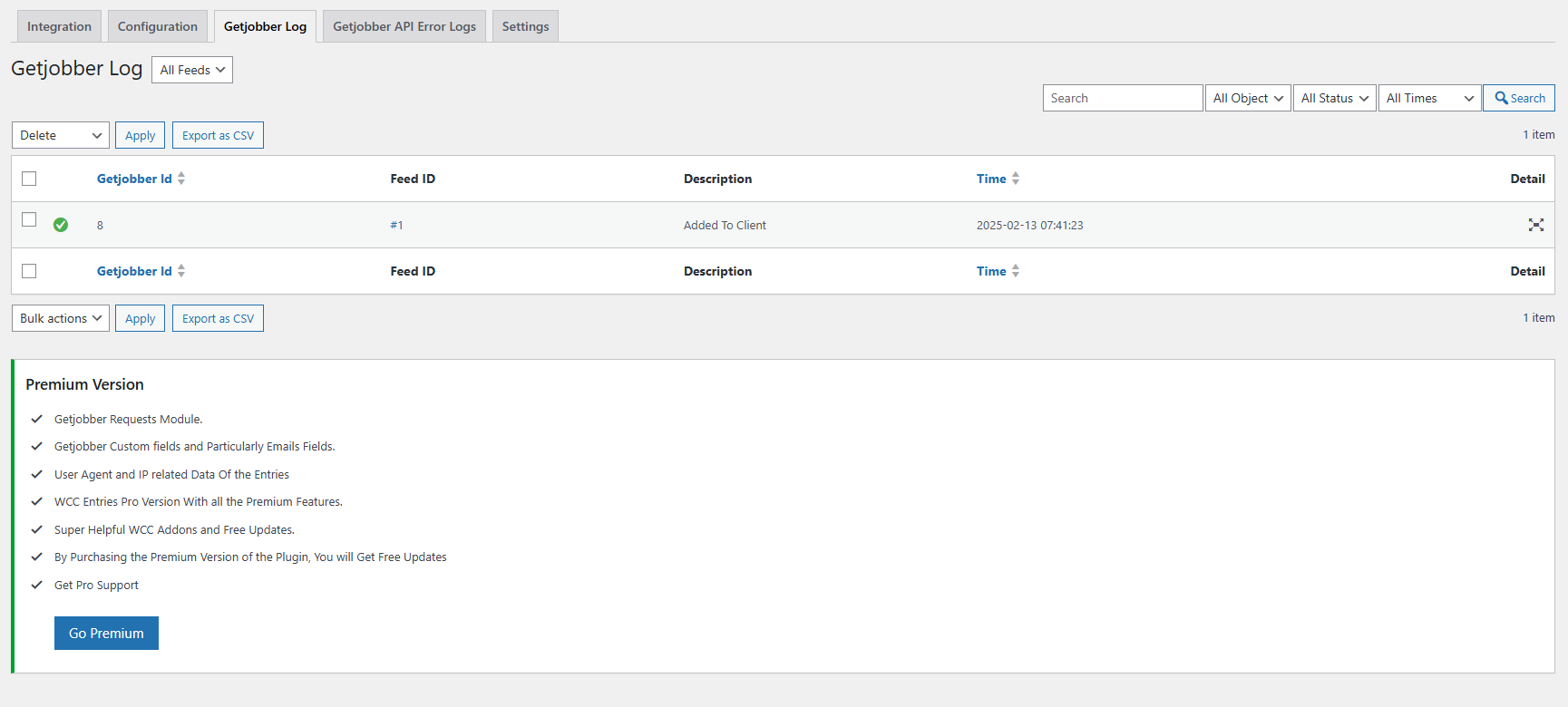Tick the select-all checkbox in table header

pyautogui.click(x=29, y=179)
